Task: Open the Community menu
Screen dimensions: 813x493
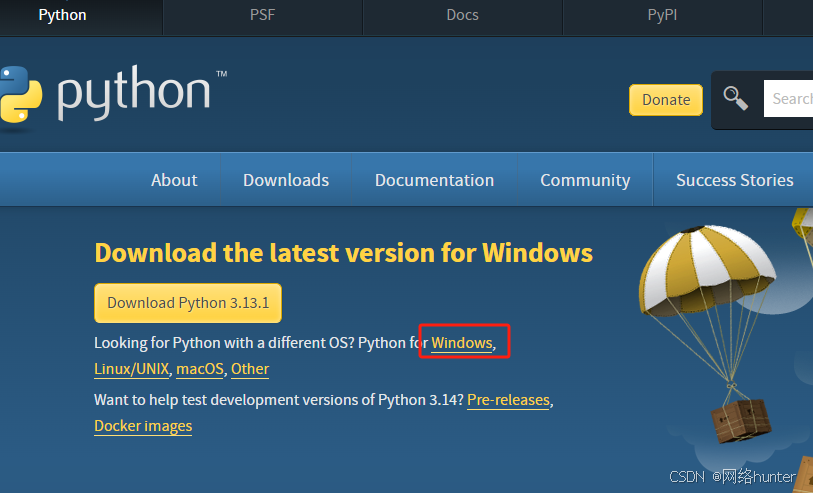Action: (585, 180)
